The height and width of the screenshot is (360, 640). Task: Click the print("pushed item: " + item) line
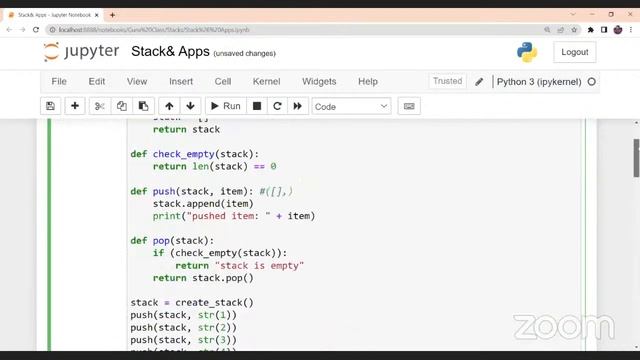click(234, 216)
